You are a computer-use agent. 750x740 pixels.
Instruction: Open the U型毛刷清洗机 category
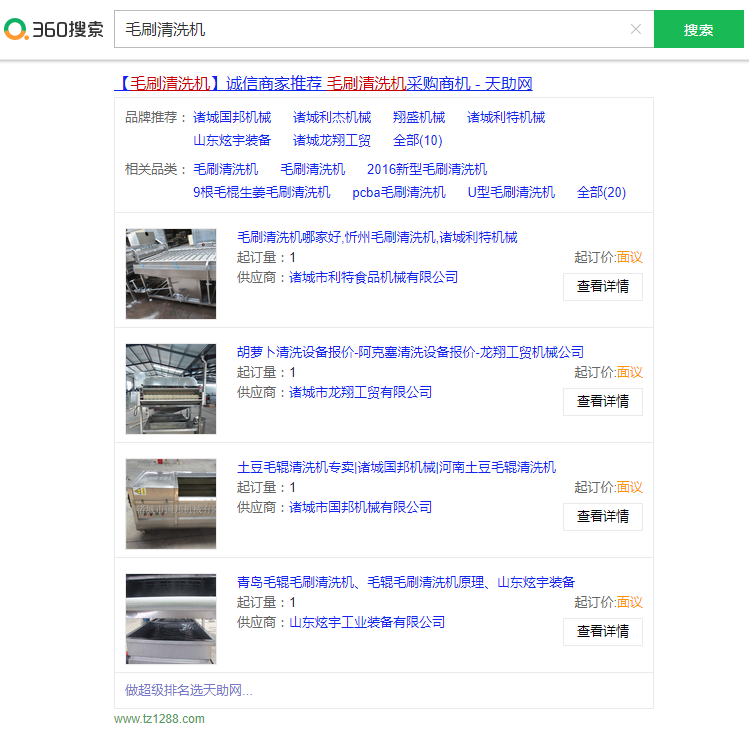[511, 192]
